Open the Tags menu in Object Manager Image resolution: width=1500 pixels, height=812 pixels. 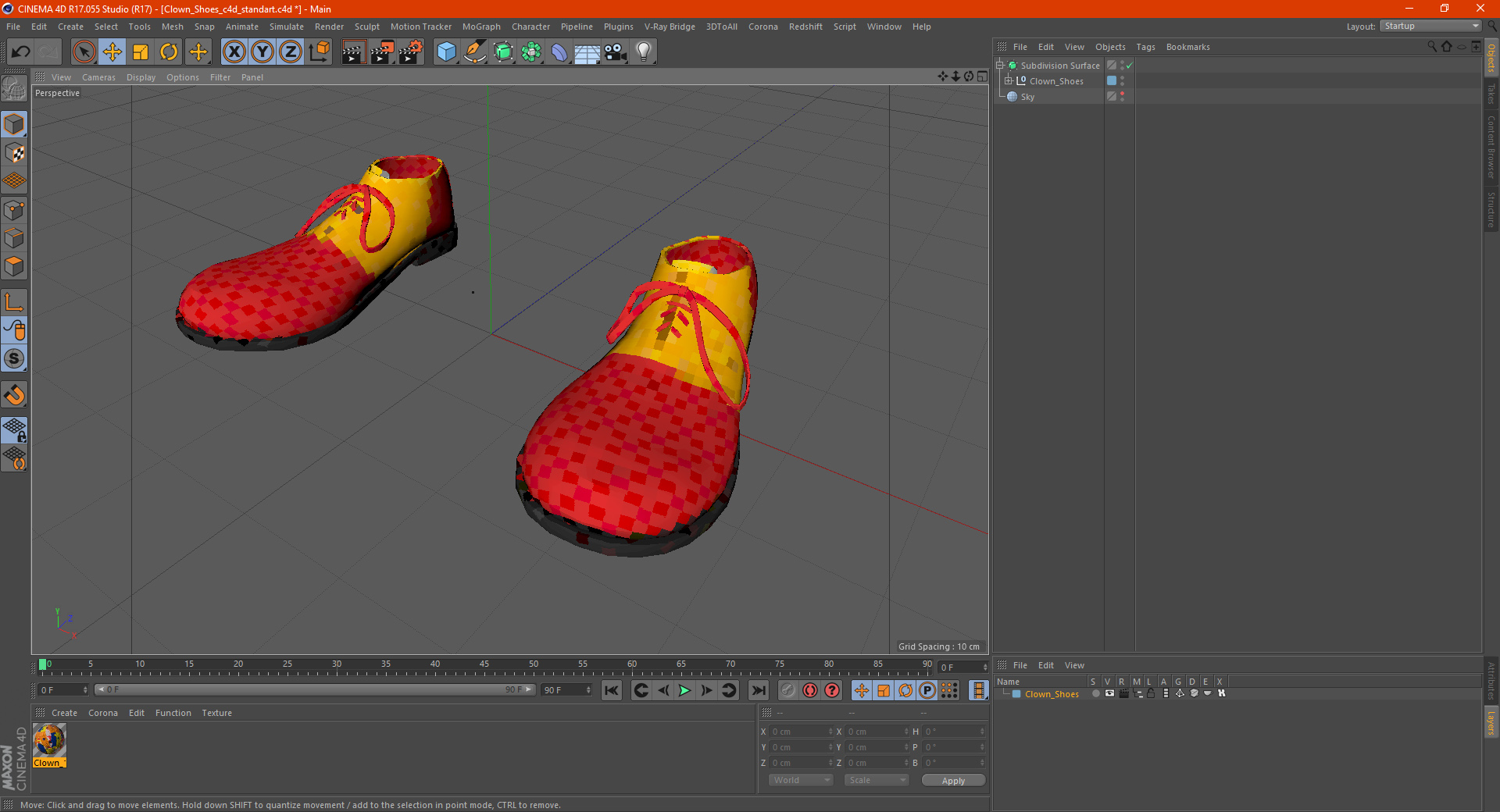[1145, 47]
